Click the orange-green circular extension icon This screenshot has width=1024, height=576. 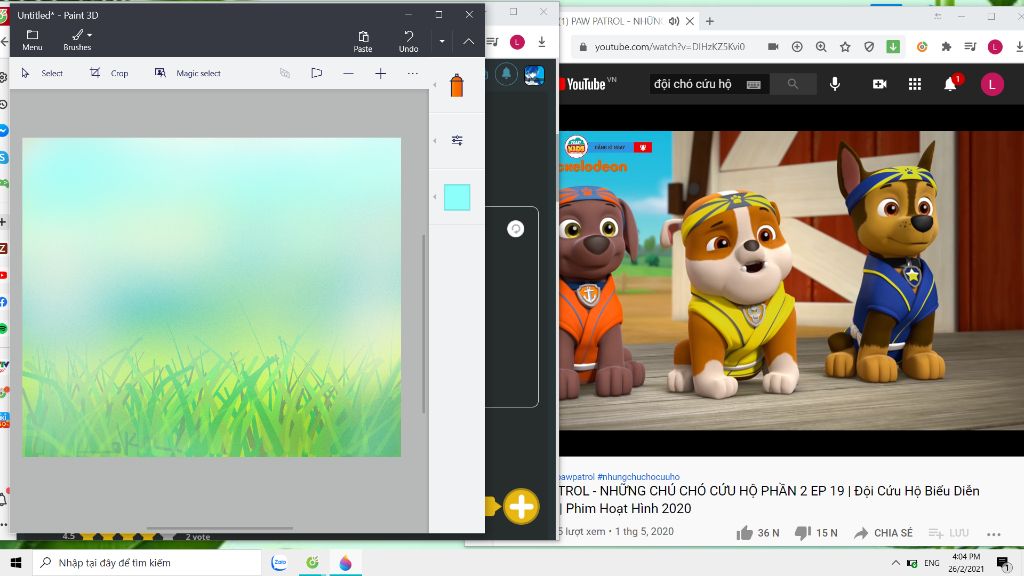point(922,46)
